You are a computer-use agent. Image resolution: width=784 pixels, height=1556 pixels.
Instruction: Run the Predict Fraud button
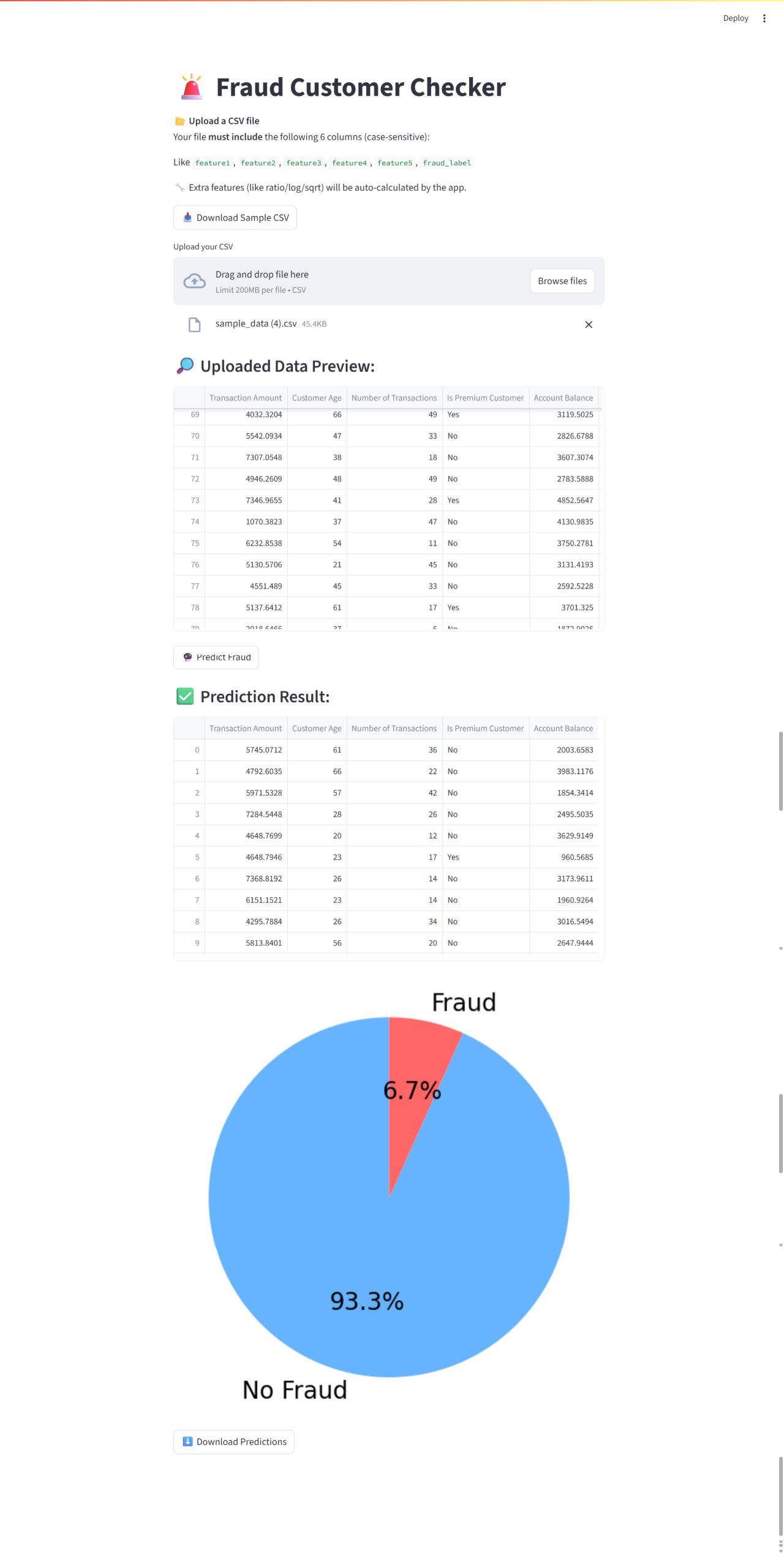pos(216,657)
